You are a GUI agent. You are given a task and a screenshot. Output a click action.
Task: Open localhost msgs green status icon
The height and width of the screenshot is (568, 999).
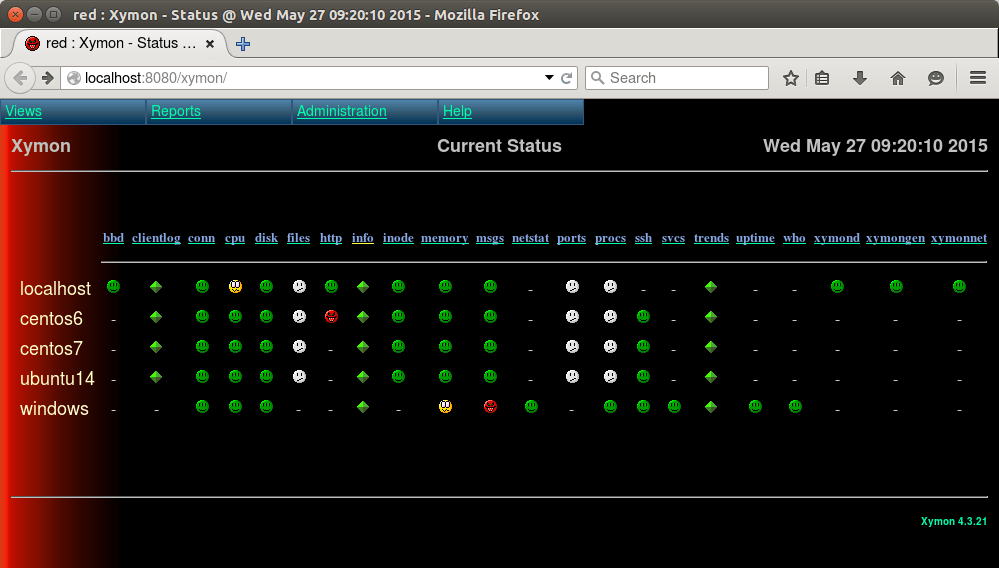click(x=490, y=287)
